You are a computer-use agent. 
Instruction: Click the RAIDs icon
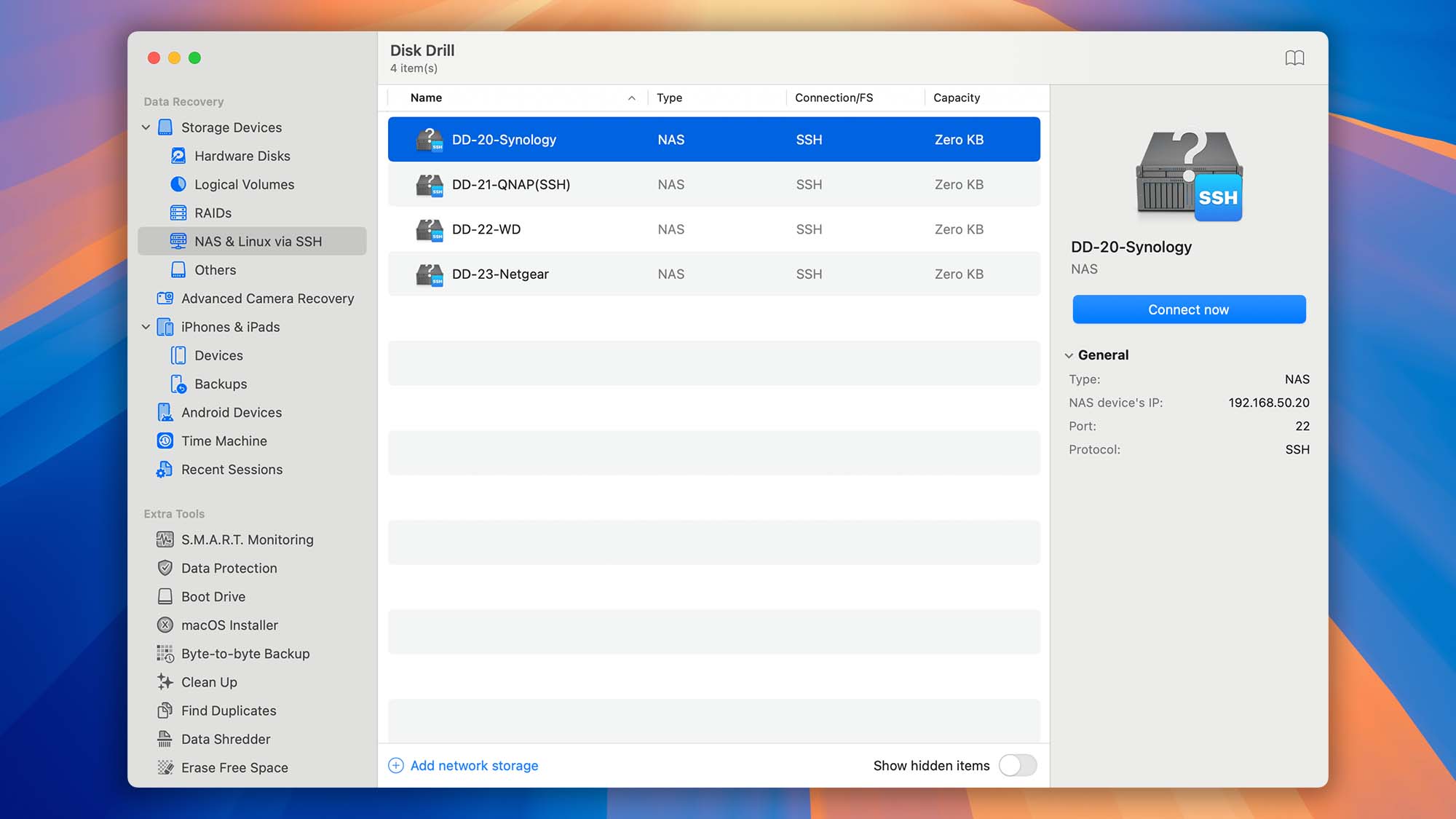178,213
